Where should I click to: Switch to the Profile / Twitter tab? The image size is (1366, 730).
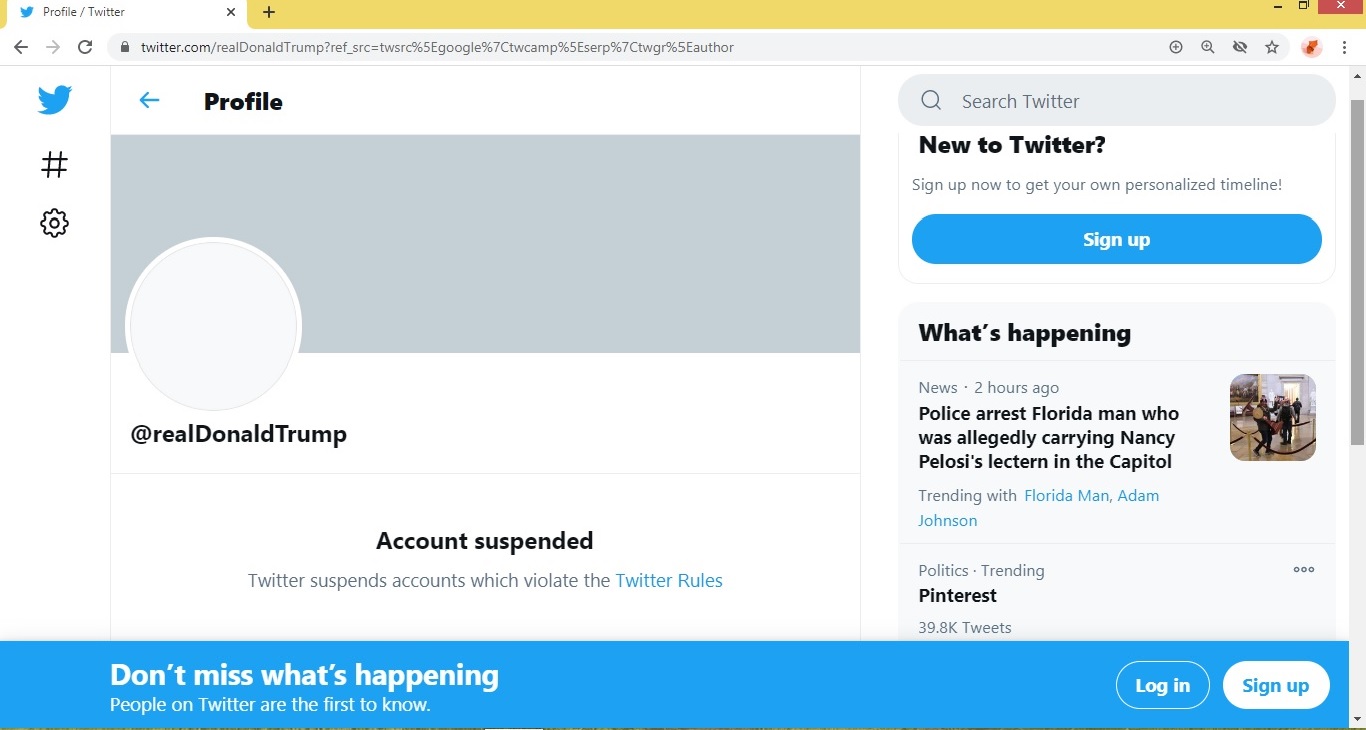click(110, 13)
